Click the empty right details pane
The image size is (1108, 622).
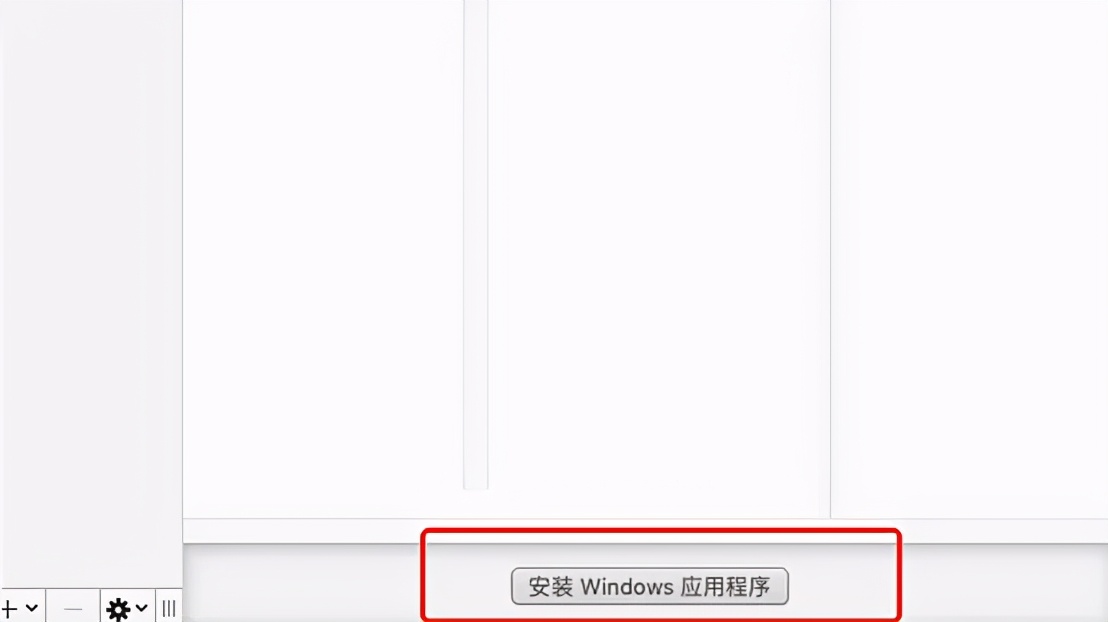click(970, 258)
